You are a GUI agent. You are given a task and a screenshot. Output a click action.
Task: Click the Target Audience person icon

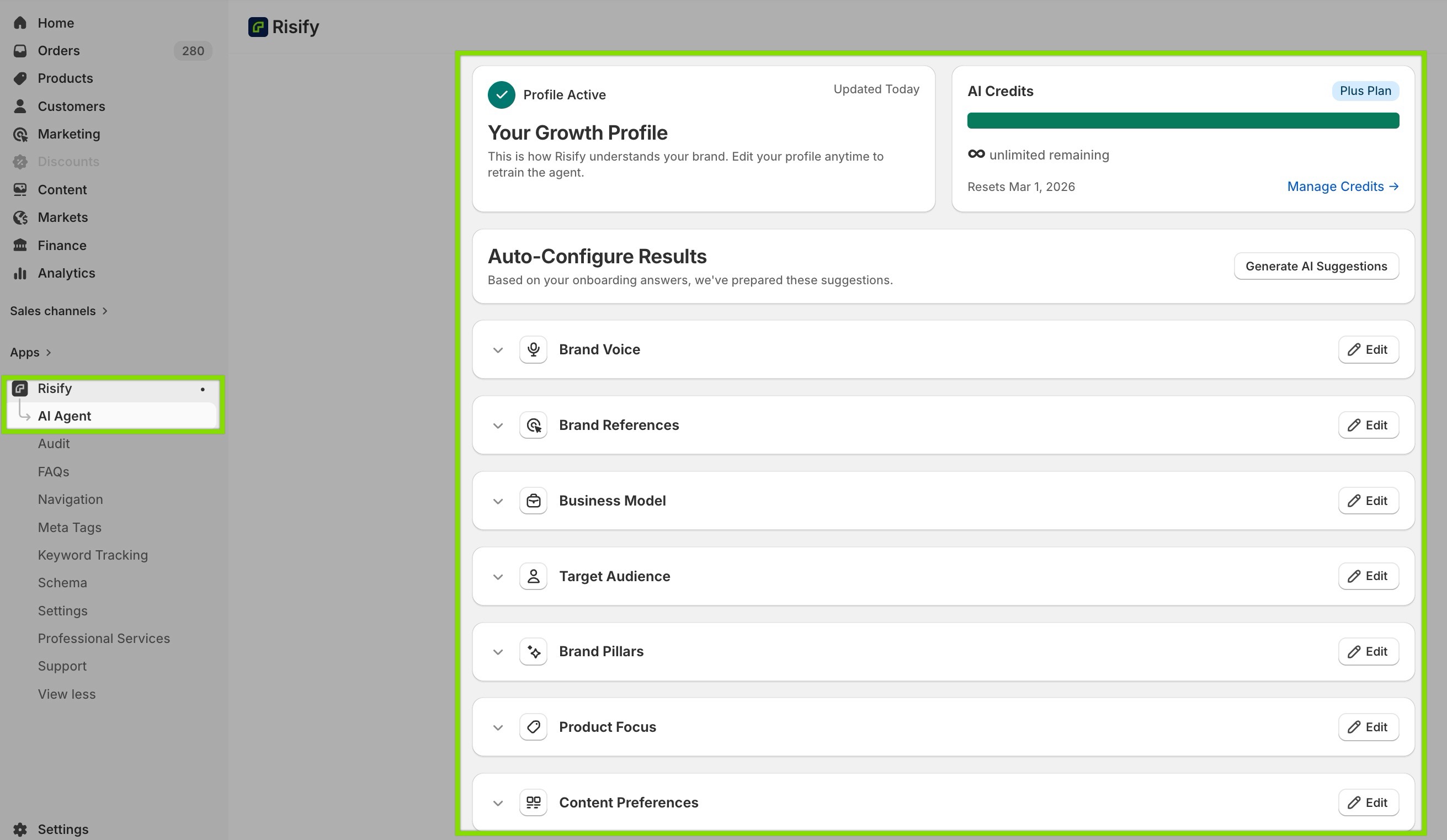click(534, 576)
